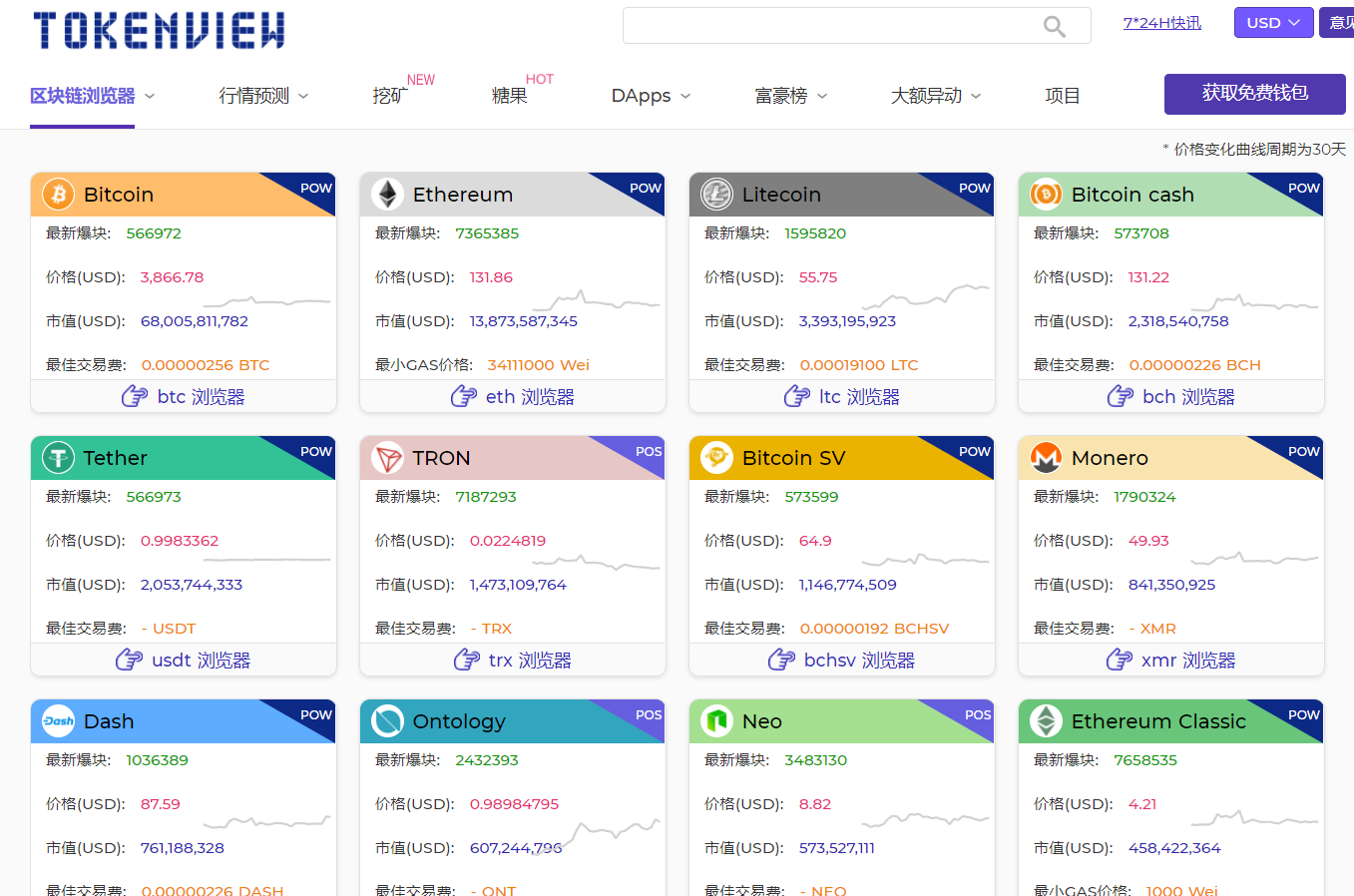Viewport: 1354px width, 896px height.
Task: Open the usdt 浏览器 link
Action: [201, 660]
